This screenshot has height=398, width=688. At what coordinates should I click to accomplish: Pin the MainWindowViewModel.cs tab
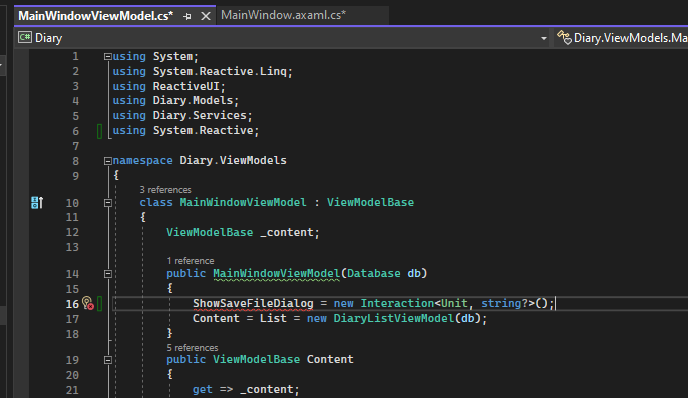187,17
